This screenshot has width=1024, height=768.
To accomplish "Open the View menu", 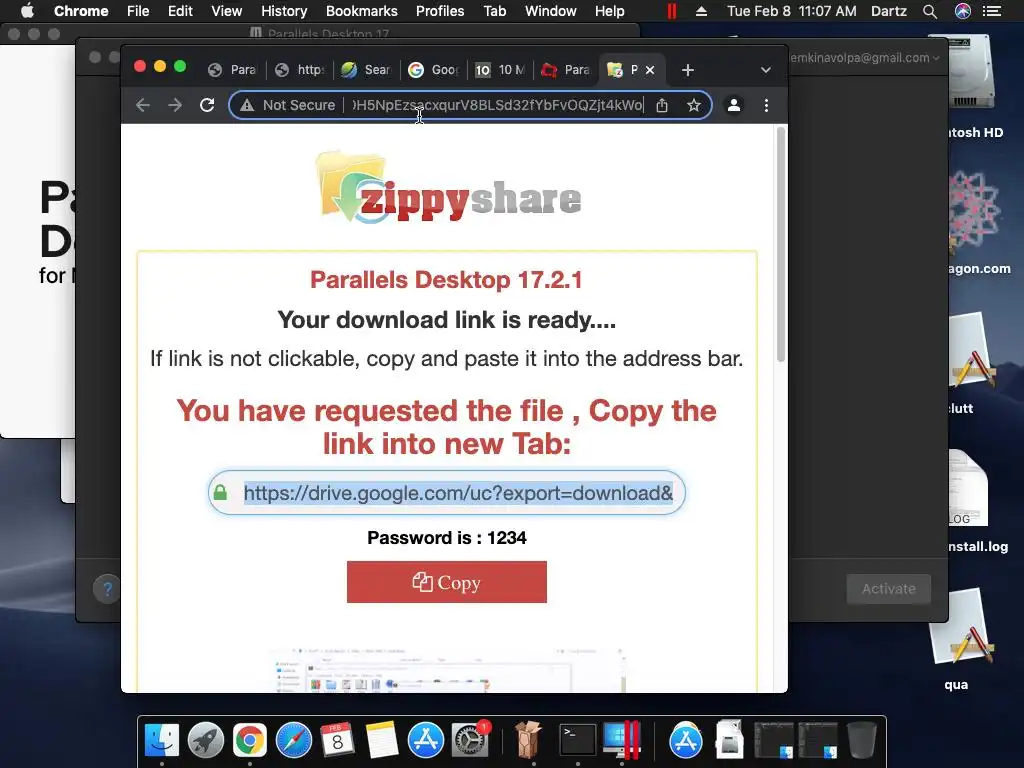I will point(227,11).
